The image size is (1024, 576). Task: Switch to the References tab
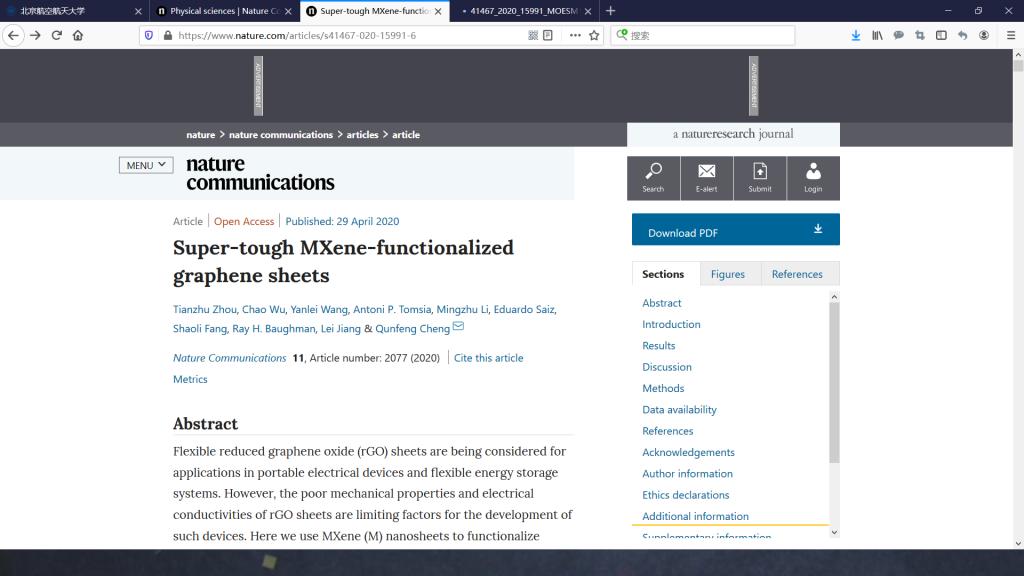click(797, 274)
